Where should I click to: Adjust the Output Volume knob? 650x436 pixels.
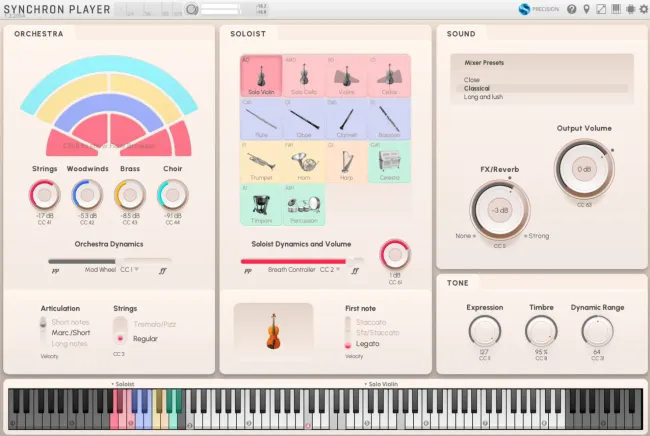pos(584,169)
